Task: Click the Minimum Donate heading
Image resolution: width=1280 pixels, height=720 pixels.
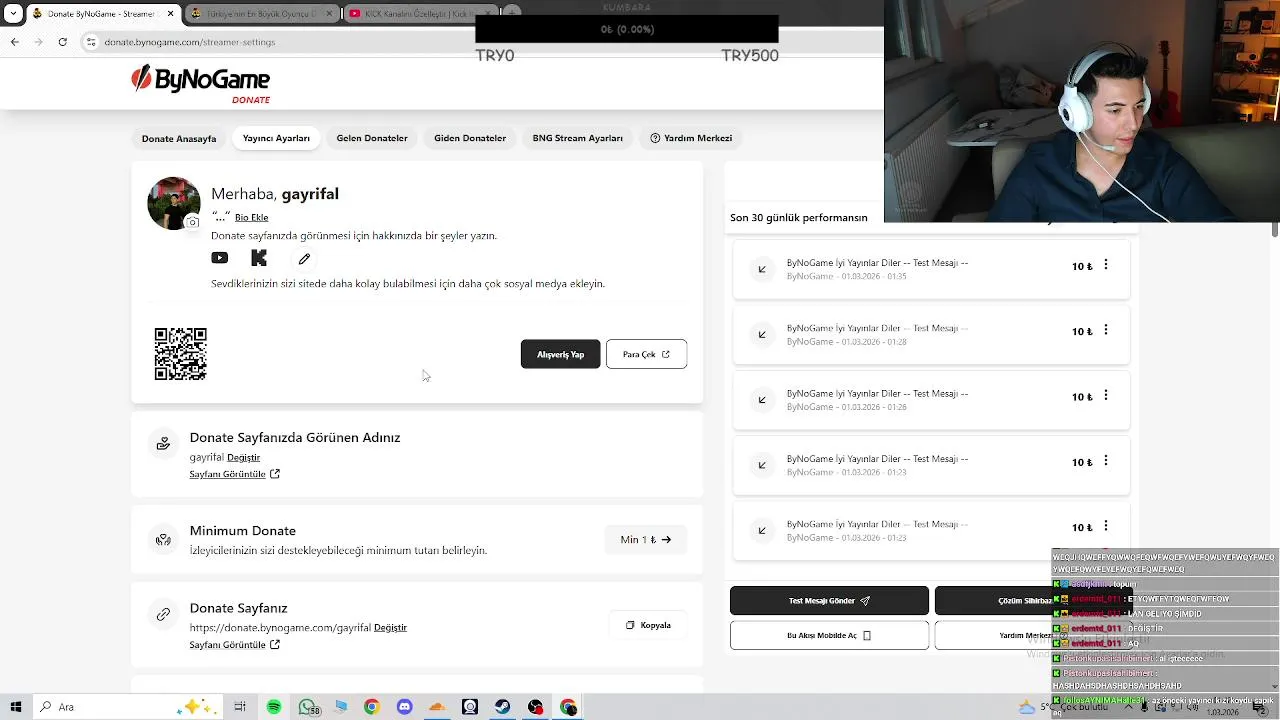Action: [x=243, y=531]
